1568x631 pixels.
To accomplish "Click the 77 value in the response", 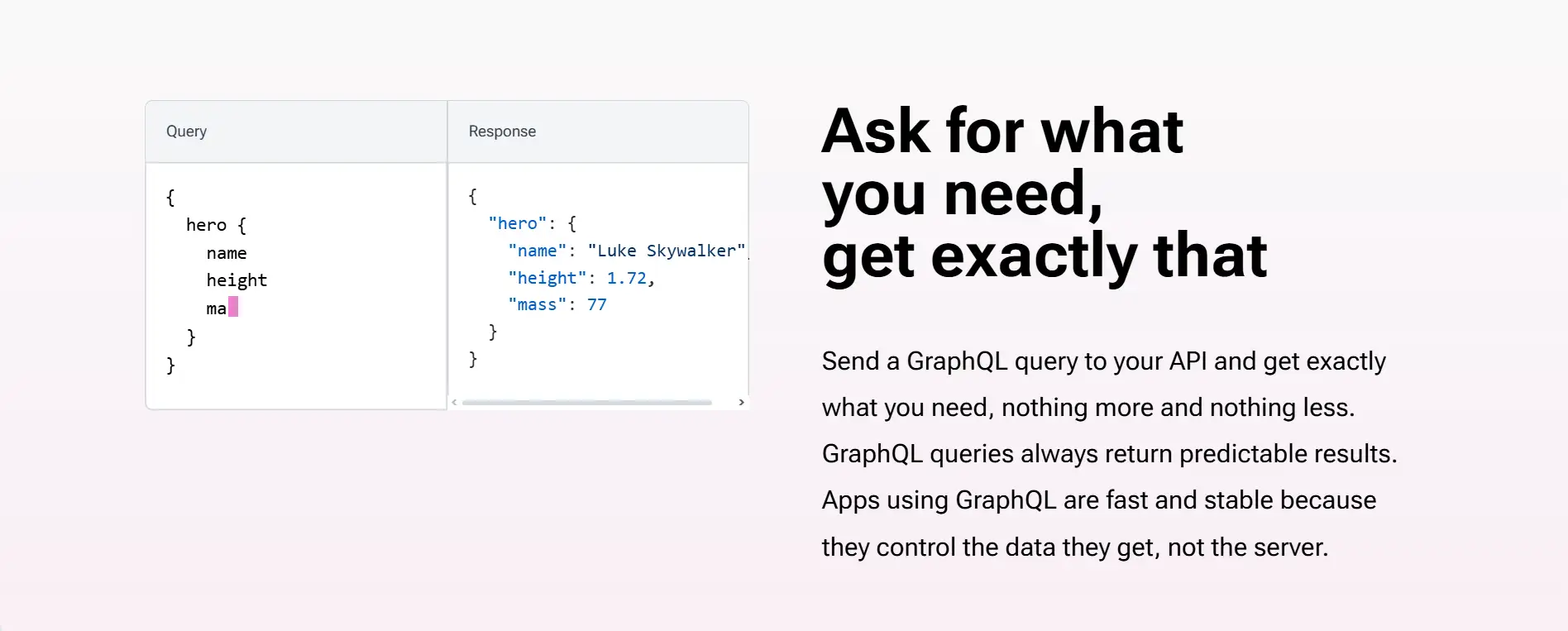I will point(596,304).
